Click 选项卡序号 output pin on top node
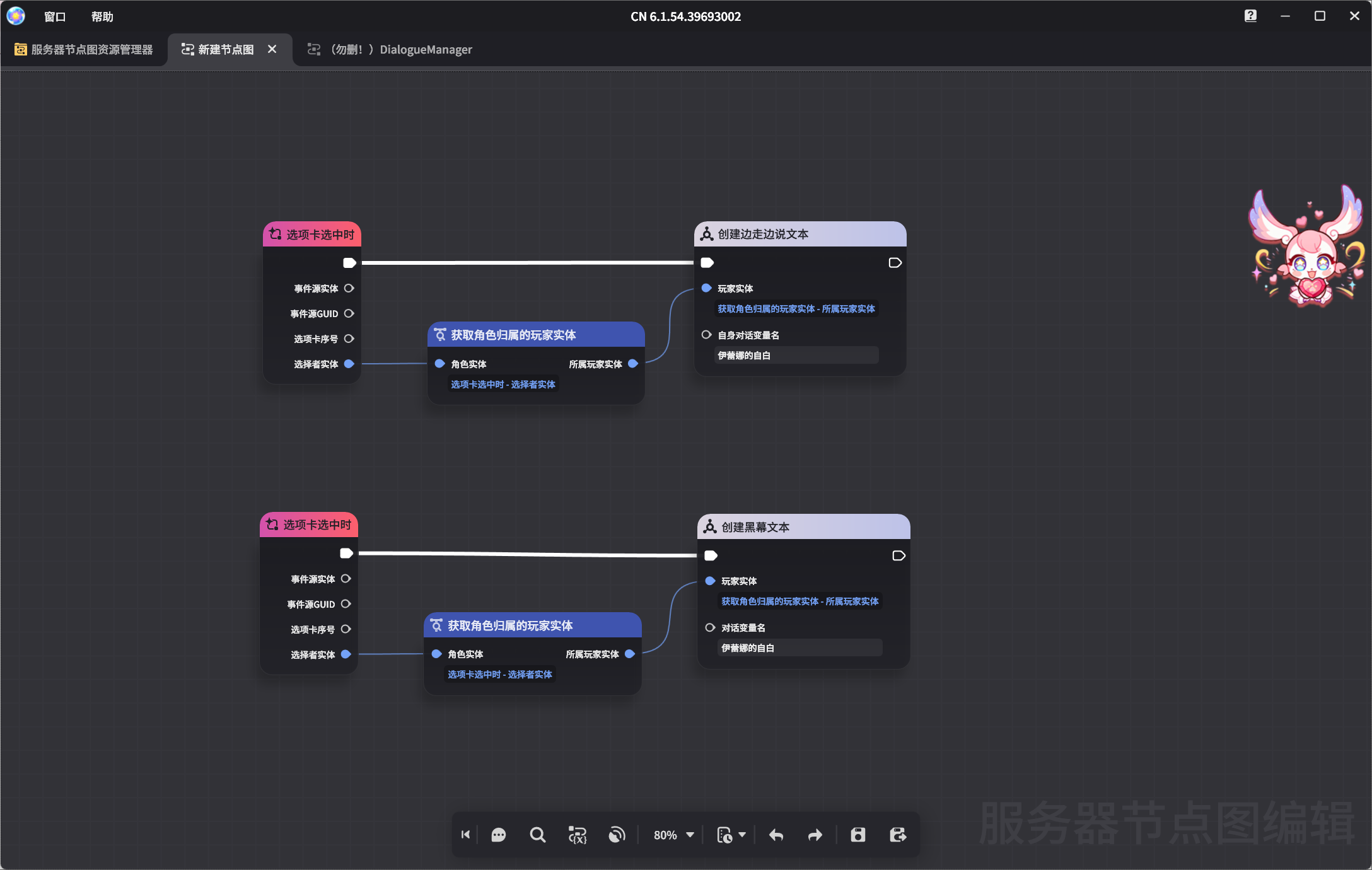This screenshot has width=1372, height=870. pyautogui.click(x=349, y=339)
